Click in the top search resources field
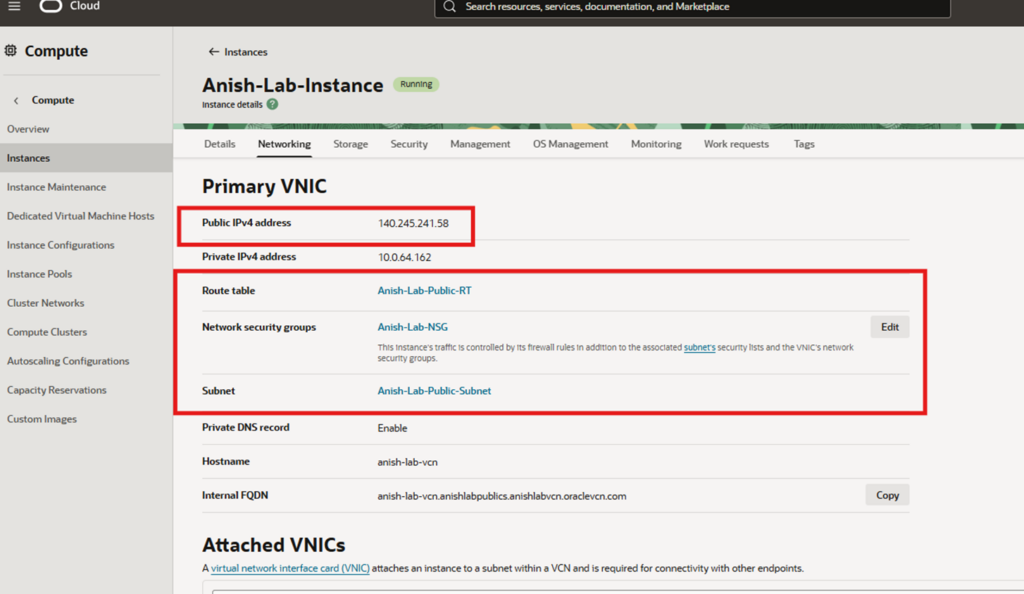This screenshot has width=1024, height=594. [690, 7]
